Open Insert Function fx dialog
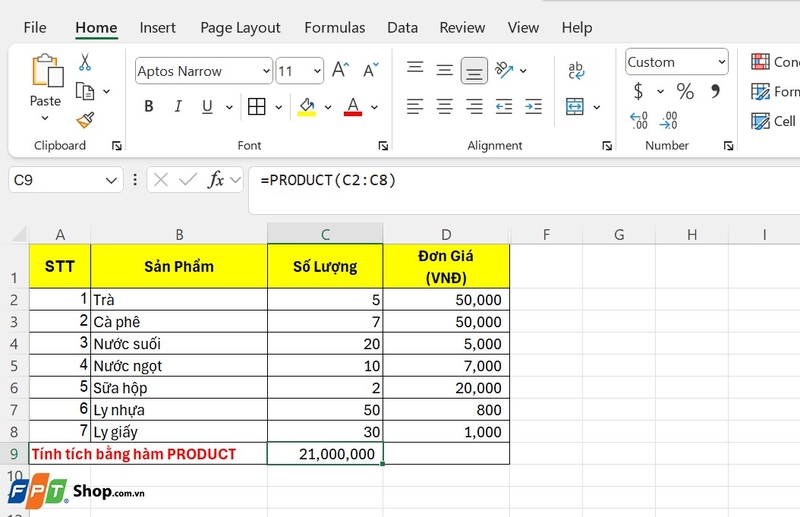The height and width of the screenshot is (517, 800). click(x=216, y=180)
